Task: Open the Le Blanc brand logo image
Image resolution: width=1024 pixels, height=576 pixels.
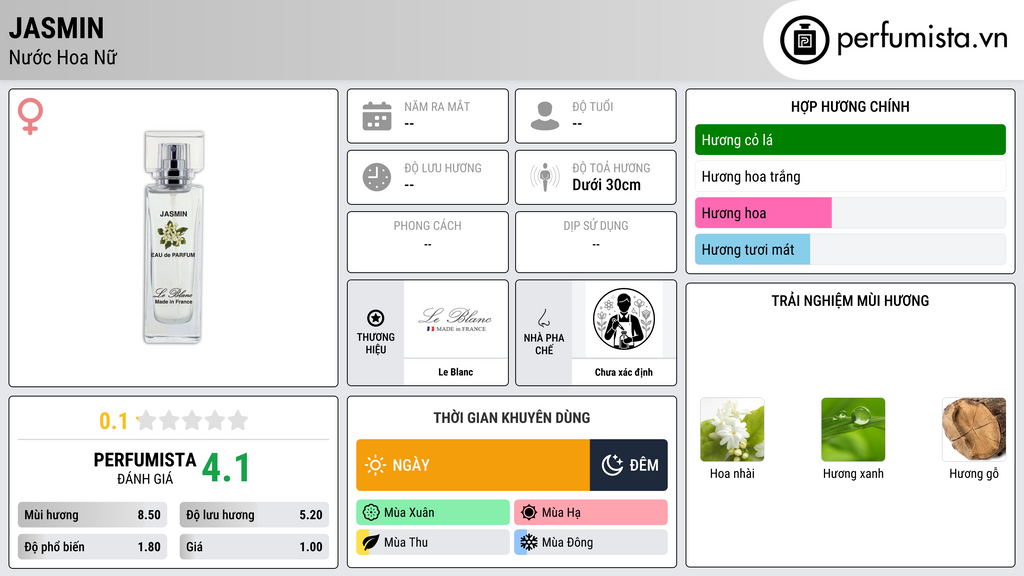Action: point(455,319)
